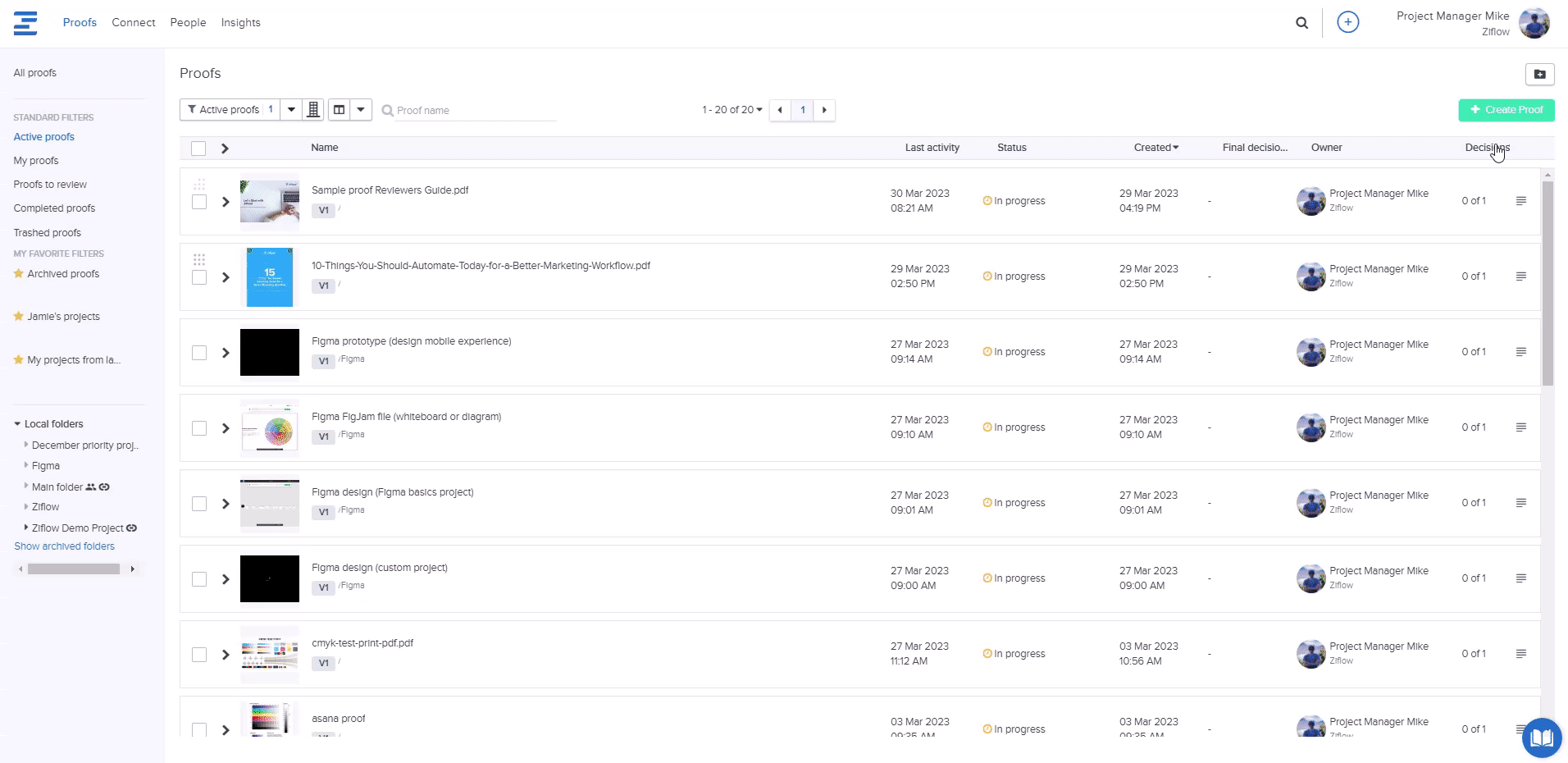Go to next page arrow
Image resolution: width=1568 pixels, height=763 pixels.
pyautogui.click(x=824, y=110)
